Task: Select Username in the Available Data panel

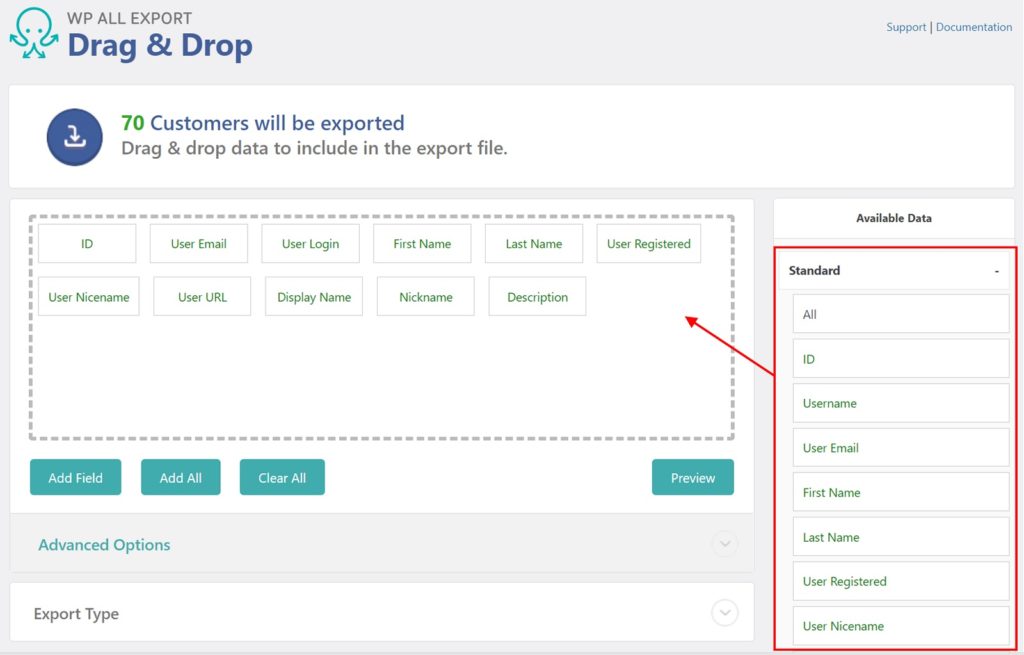Action: (900, 402)
